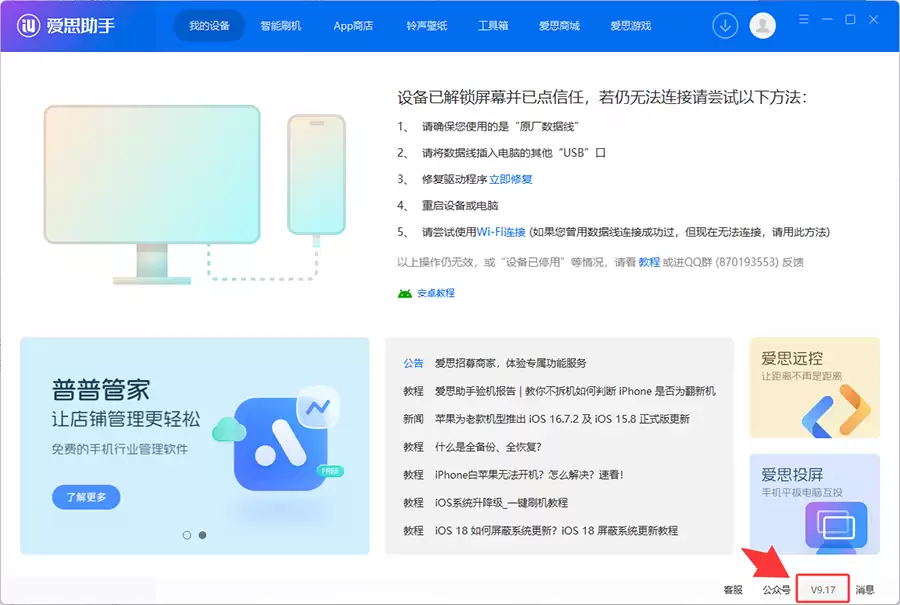Image resolution: width=900 pixels, height=605 pixels.
Task: Go to the 爱思游戏 tab
Action: (x=630, y=26)
